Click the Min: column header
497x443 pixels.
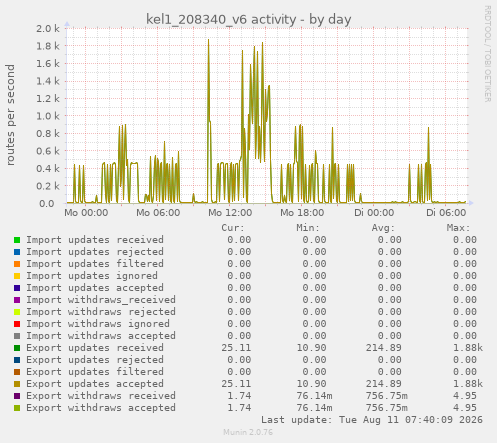pyautogui.click(x=308, y=228)
